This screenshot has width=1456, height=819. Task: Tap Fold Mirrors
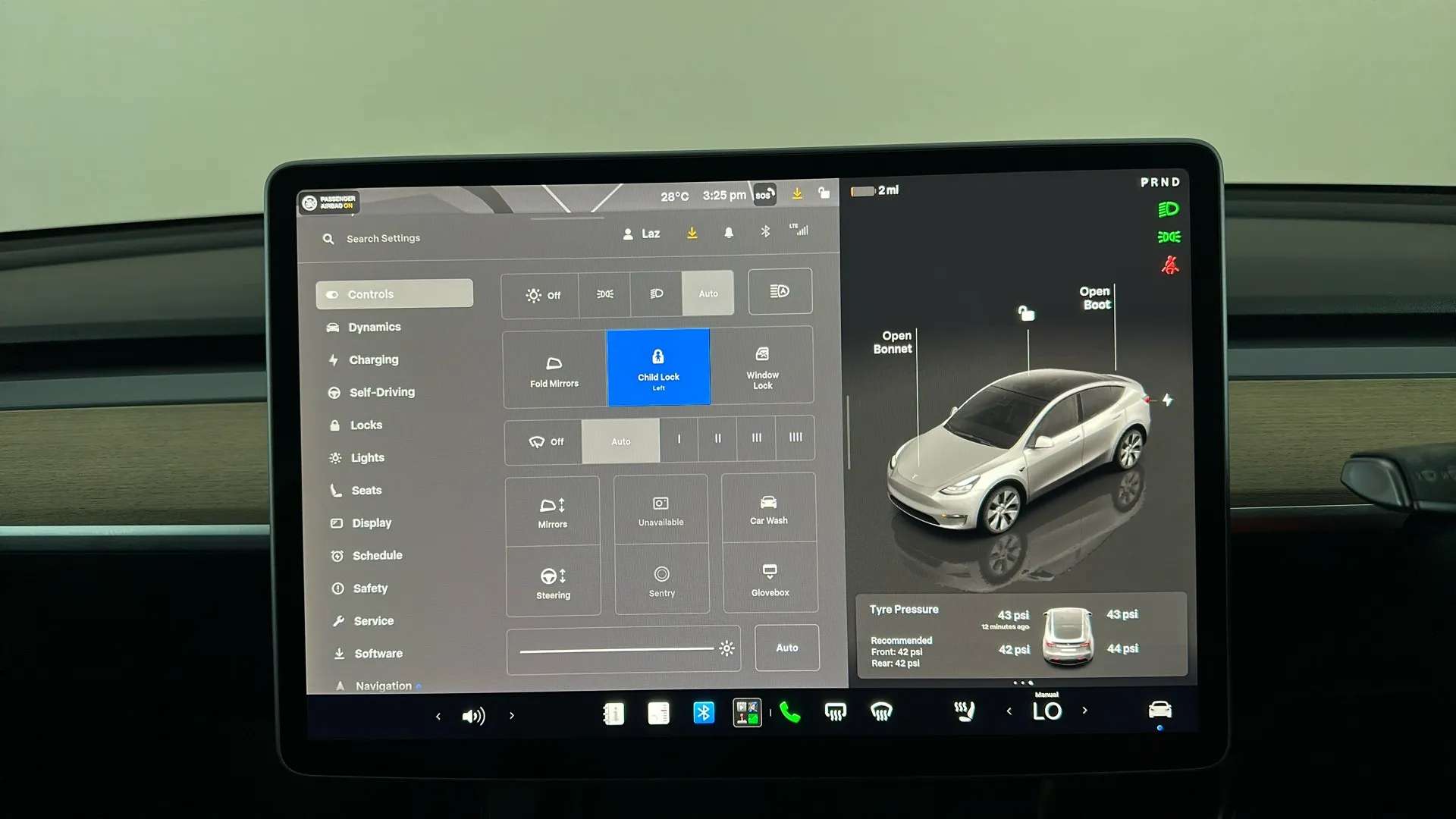point(554,370)
